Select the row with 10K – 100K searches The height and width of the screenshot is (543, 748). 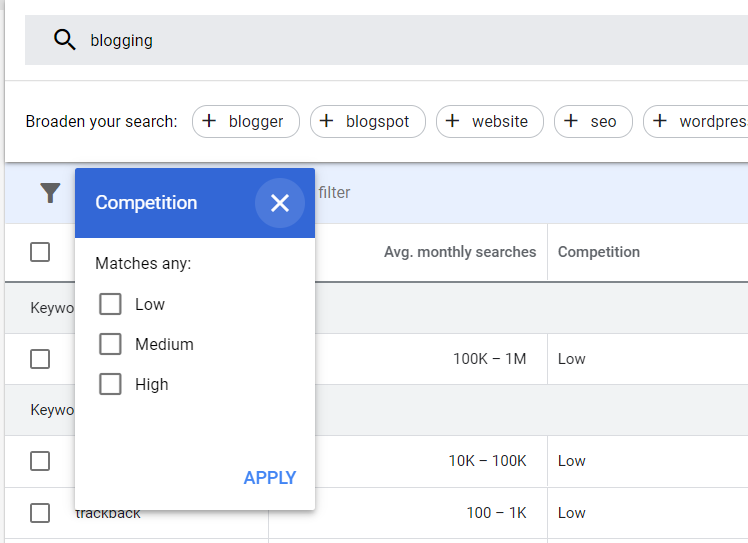pos(40,461)
